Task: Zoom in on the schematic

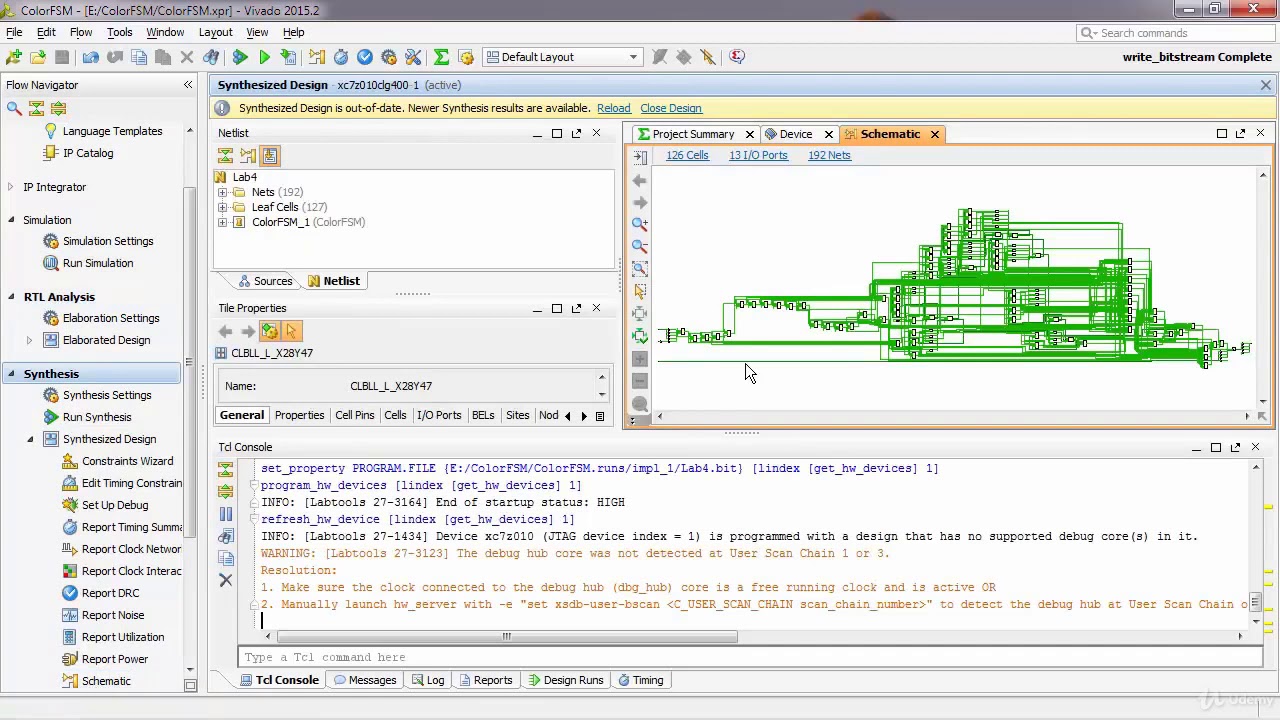Action: (x=640, y=224)
